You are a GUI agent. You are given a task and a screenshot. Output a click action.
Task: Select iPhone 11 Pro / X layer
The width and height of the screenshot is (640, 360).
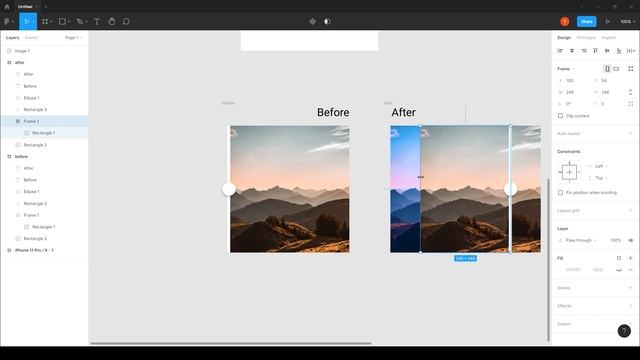pyautogui.click(x=44, y=250)
